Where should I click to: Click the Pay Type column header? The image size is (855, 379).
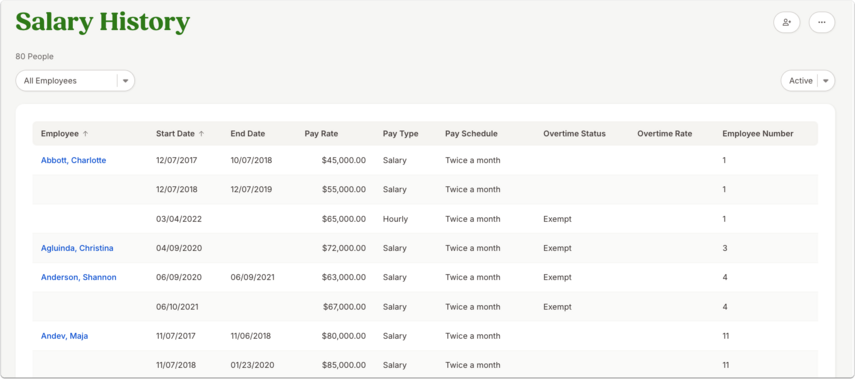(x=400, y=134)
